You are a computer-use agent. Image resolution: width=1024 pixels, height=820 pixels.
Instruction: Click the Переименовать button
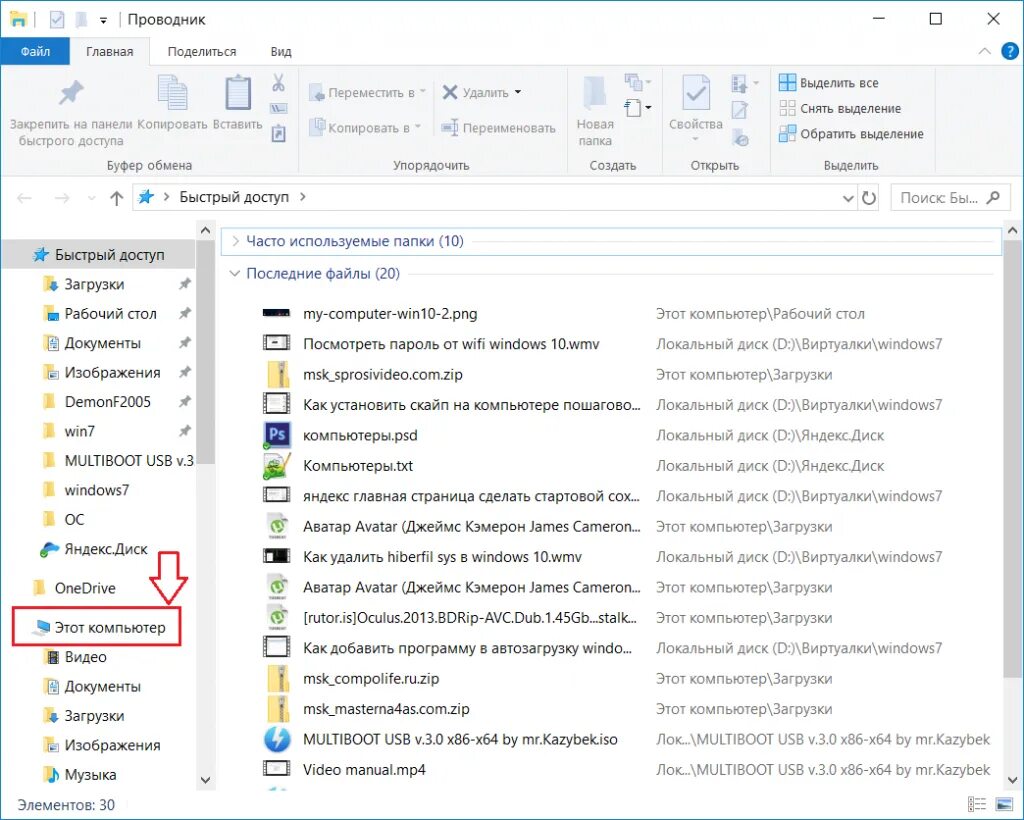498,128
